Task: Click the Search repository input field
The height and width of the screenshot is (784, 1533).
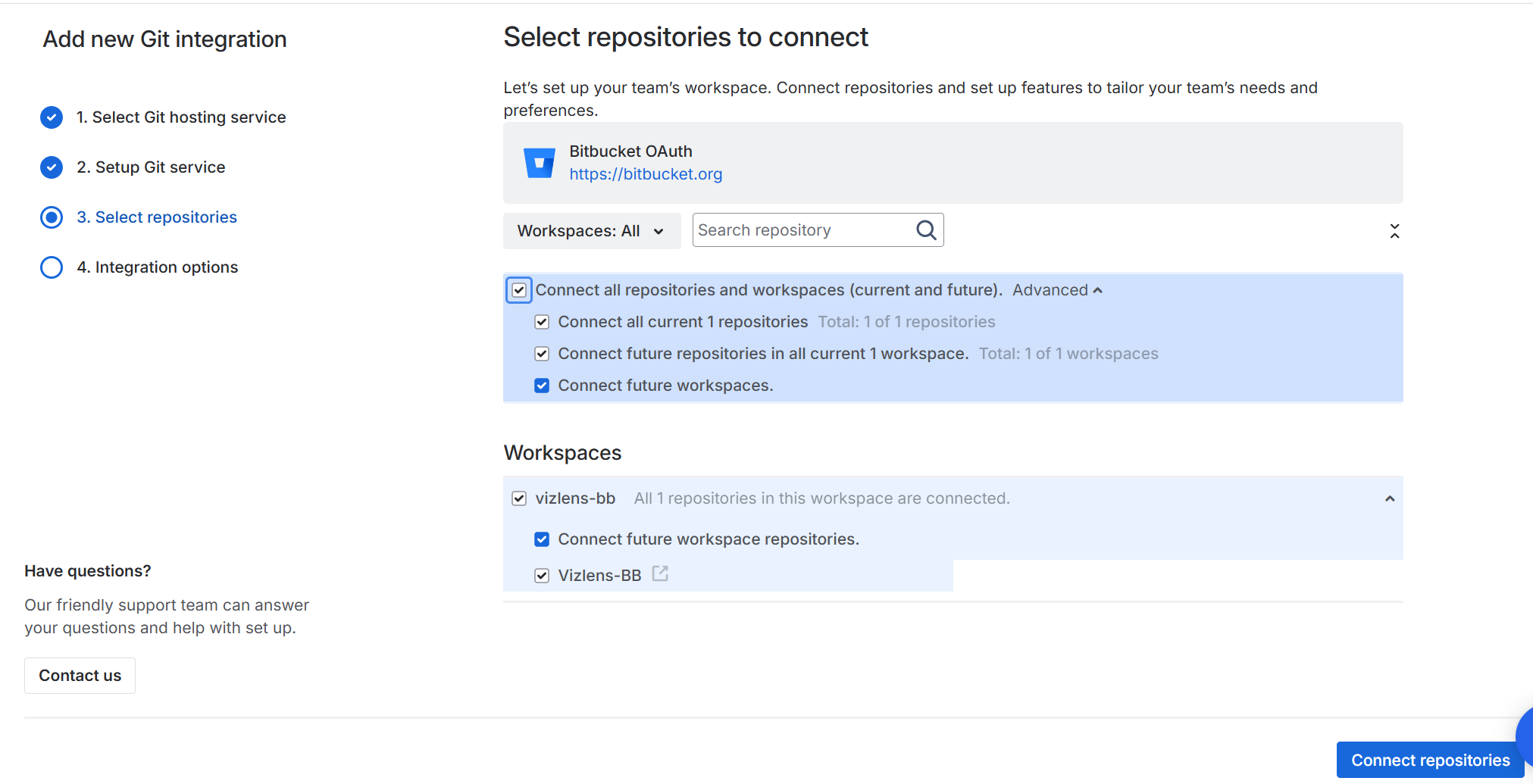Action: [803, 230]
